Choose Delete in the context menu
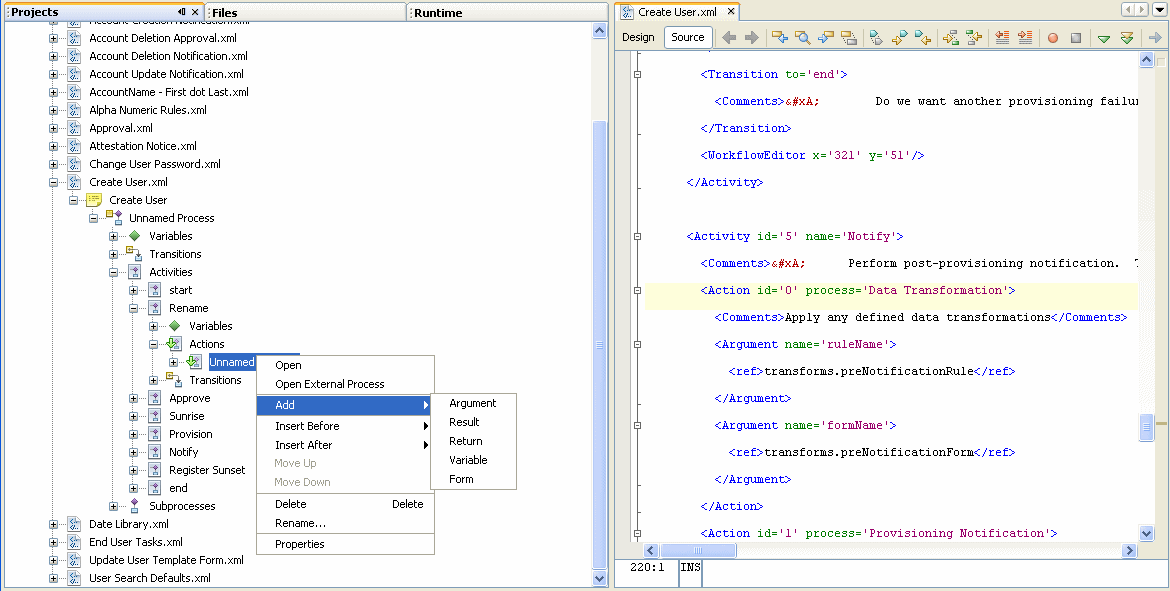1170x591 pixels. pos(345,504)
